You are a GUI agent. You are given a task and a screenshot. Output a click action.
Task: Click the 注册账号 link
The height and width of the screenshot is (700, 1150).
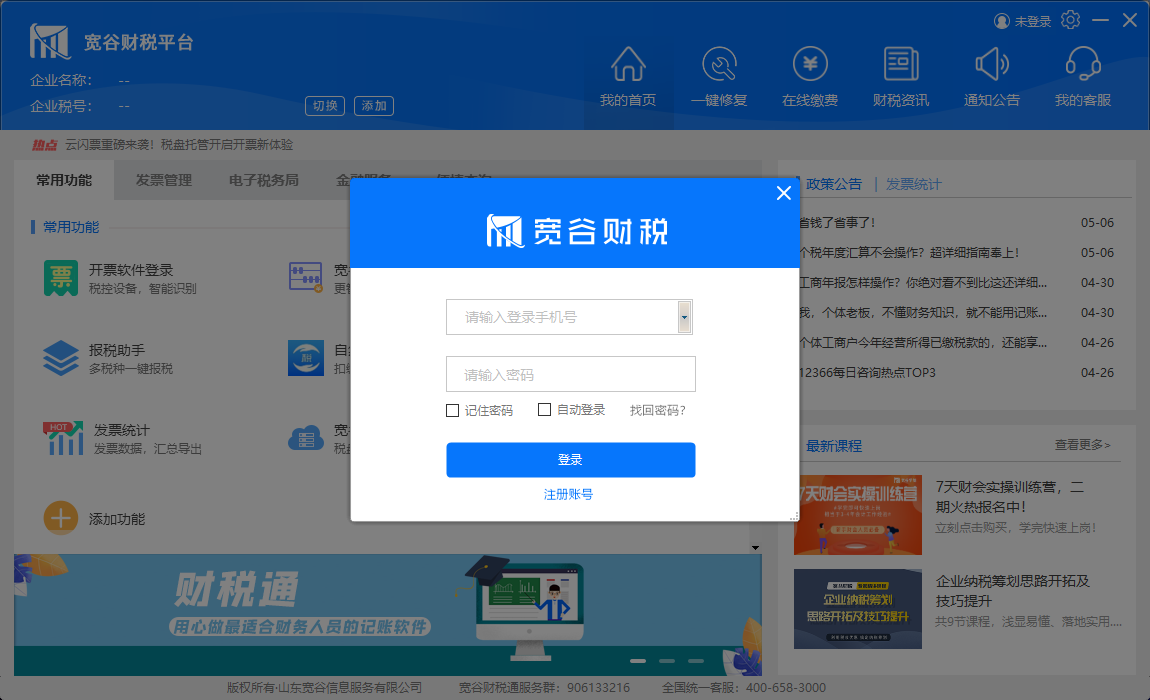[x=569, y=495]
